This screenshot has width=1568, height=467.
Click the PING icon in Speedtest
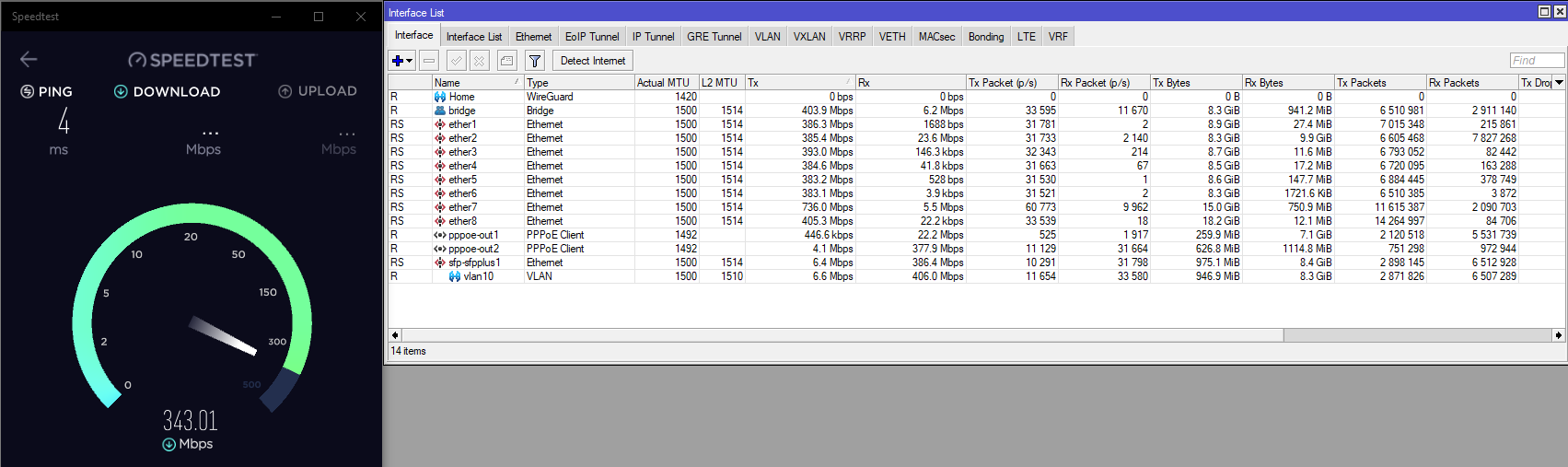(x=28, y=91)
